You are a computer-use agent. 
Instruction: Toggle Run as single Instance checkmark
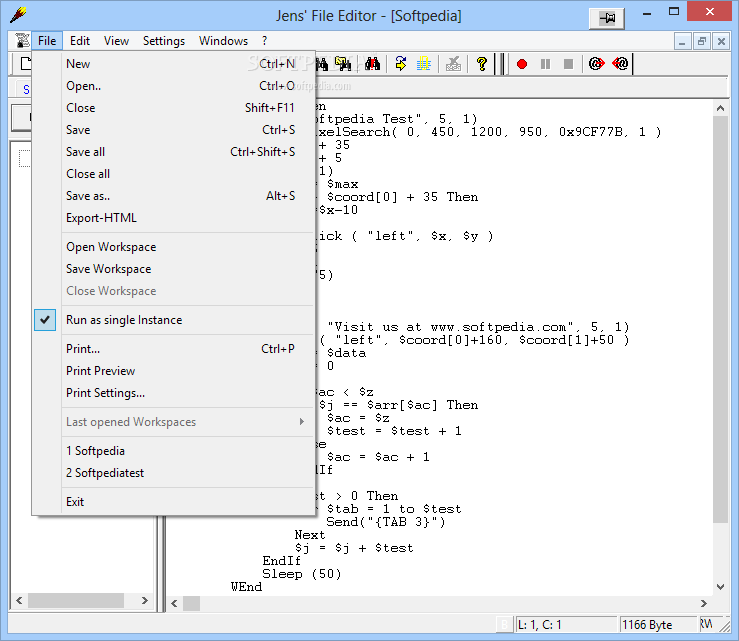[45, 320]
